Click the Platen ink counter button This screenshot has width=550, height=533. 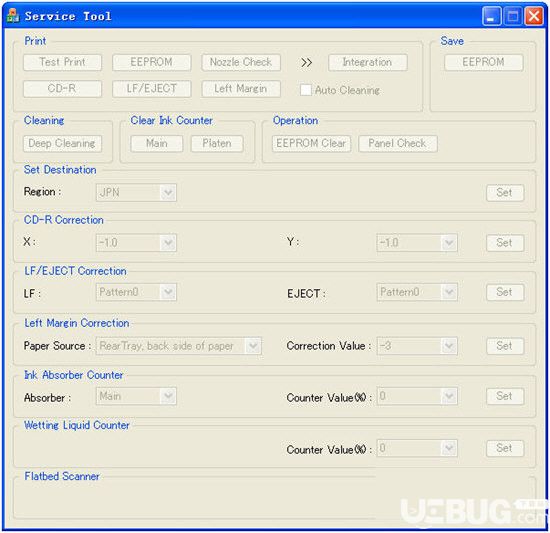click(x=217, y=143)
